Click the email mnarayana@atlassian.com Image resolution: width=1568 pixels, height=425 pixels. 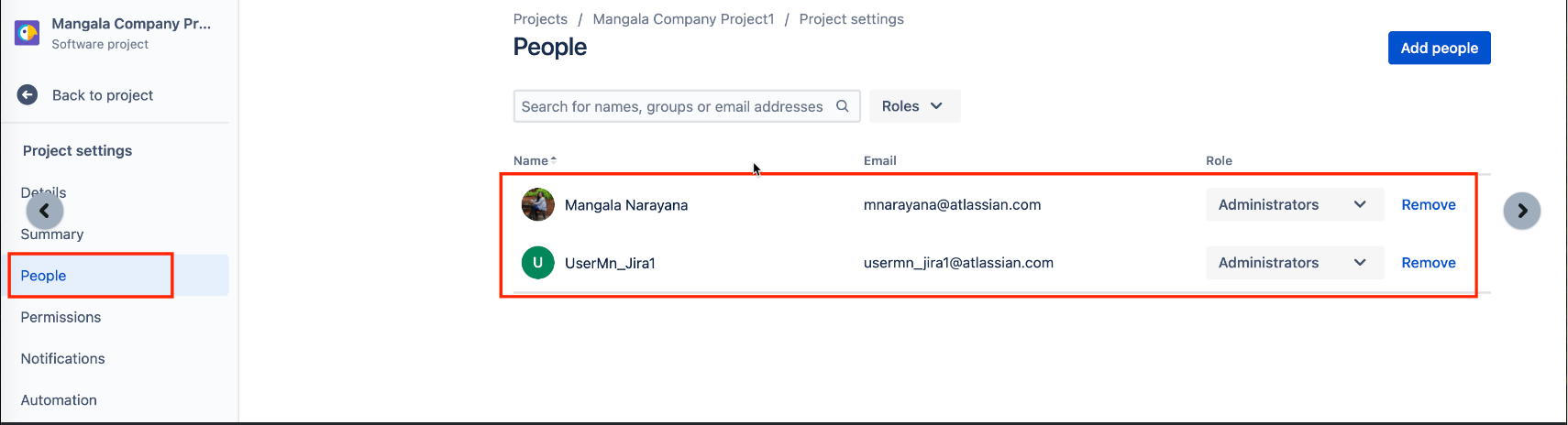click(952, 204)
